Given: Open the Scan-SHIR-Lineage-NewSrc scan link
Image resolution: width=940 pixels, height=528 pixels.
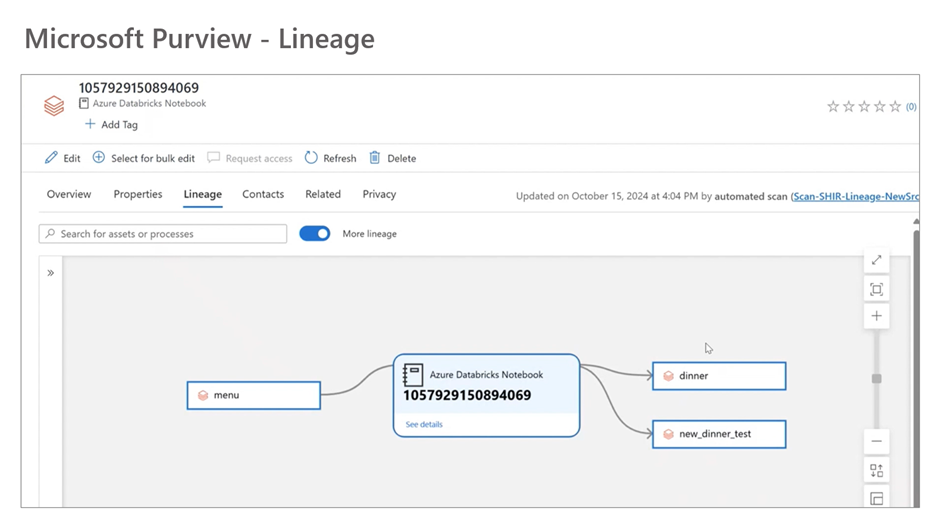Looking at the screenshot, I should click(x=855, y=197).
